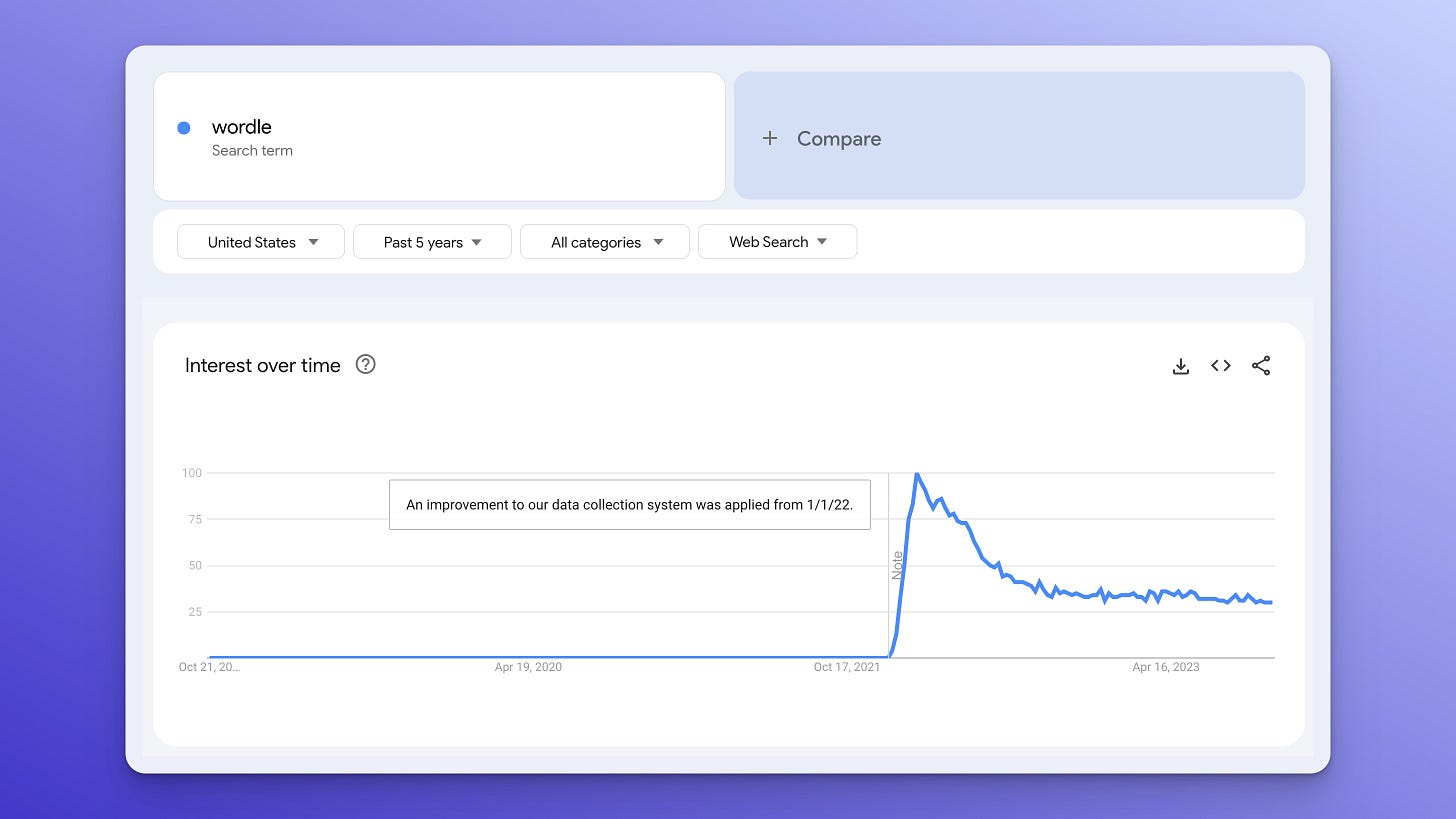Click the Search term label under wordle
The width and height of the screenshot is (1456, 819).
coord(252,151)
